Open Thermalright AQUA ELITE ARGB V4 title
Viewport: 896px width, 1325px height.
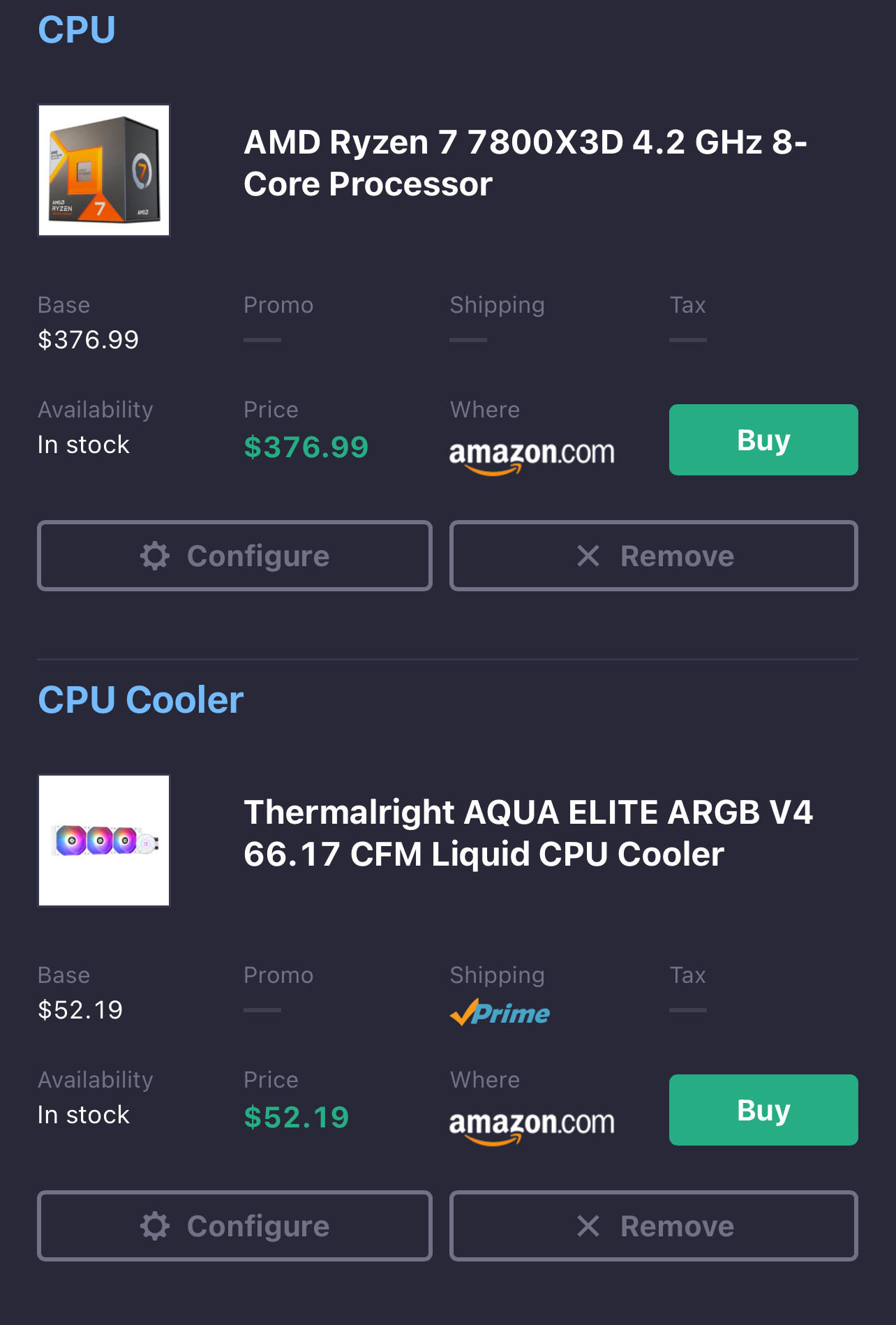pyautogui.click(x=528, y=834)
